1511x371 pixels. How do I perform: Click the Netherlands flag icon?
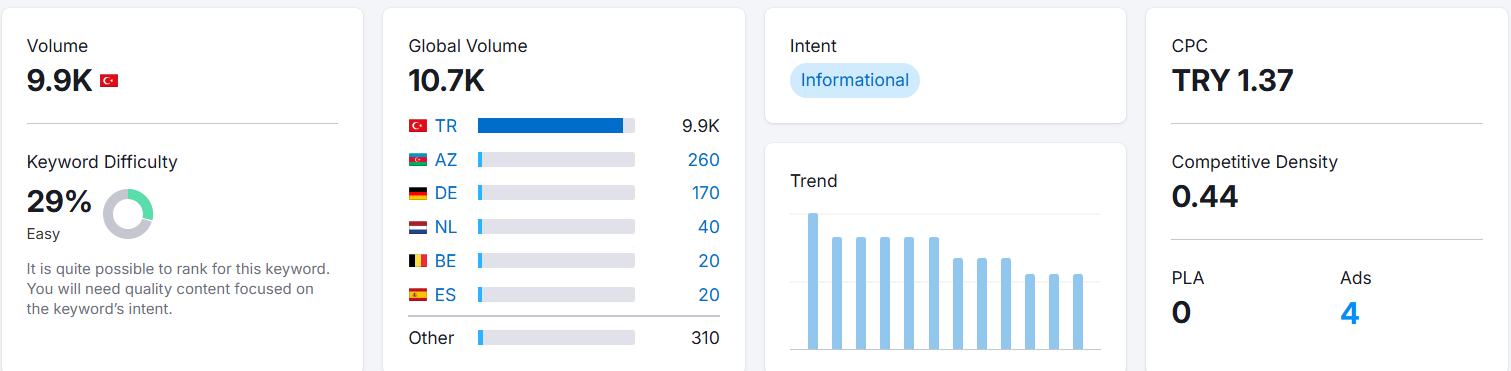pyautogui.click(x=418, y=227)
